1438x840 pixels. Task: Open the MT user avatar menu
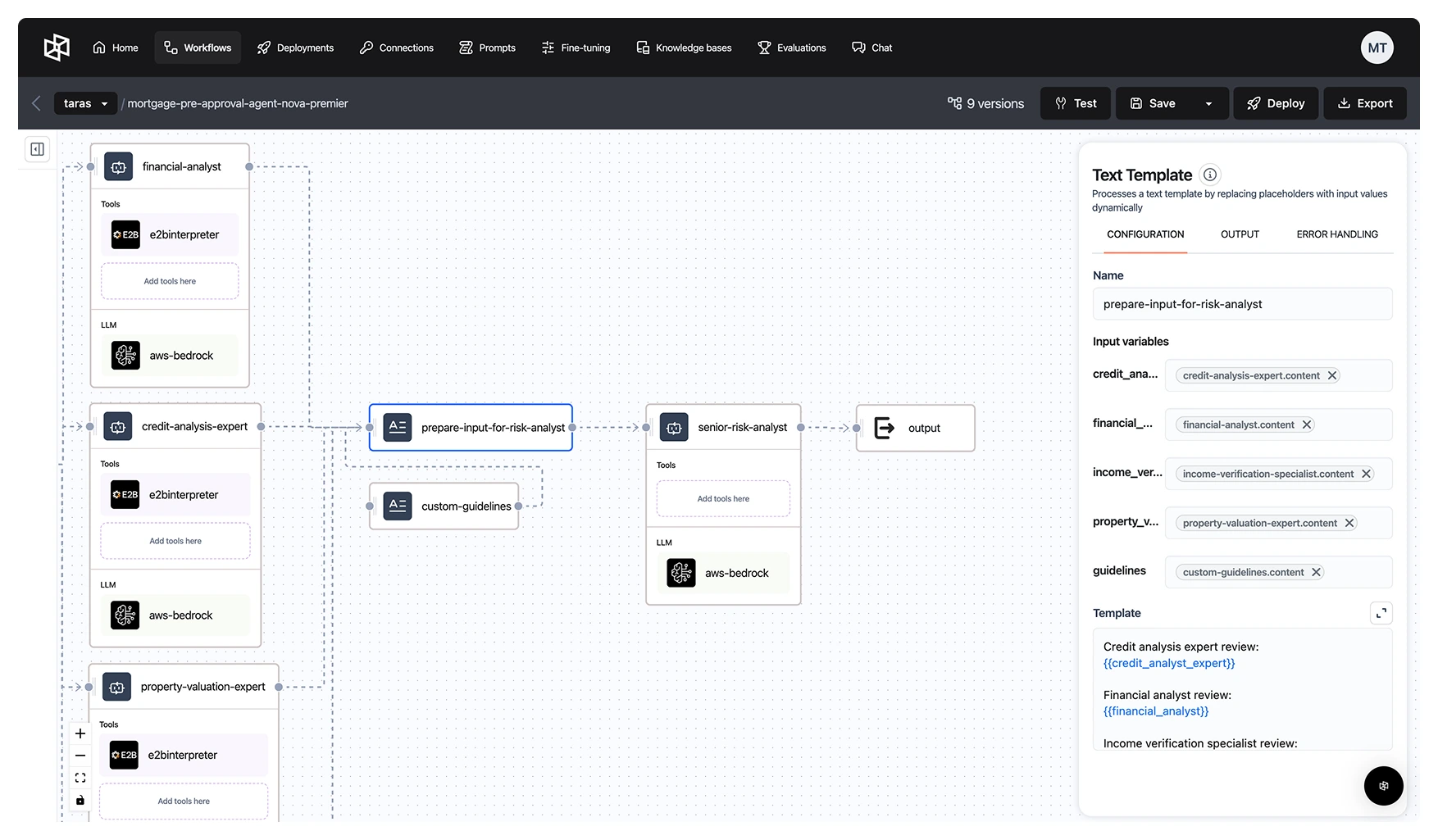click(1377, 48)
